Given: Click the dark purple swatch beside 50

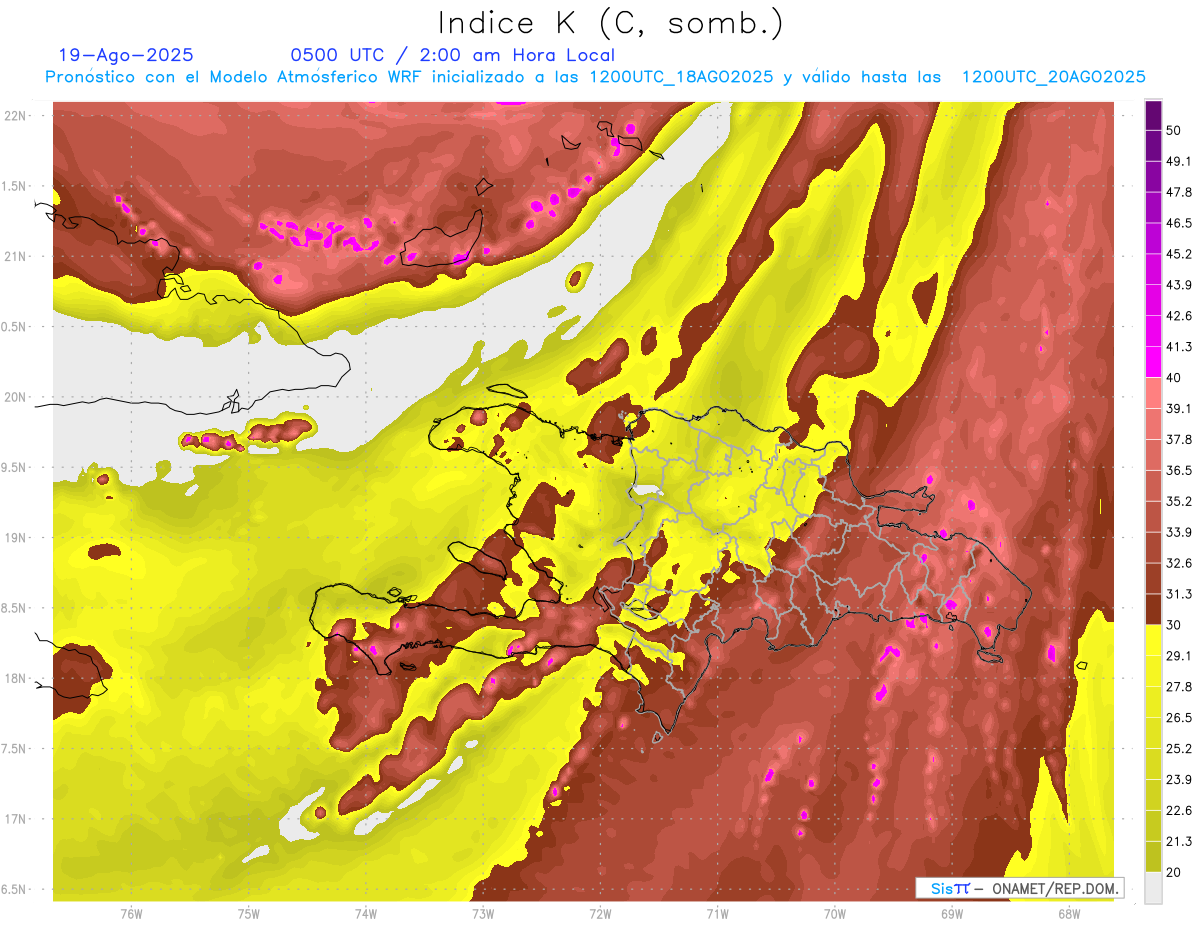Looking at the screenshot, I should [x=1153, y=116].
